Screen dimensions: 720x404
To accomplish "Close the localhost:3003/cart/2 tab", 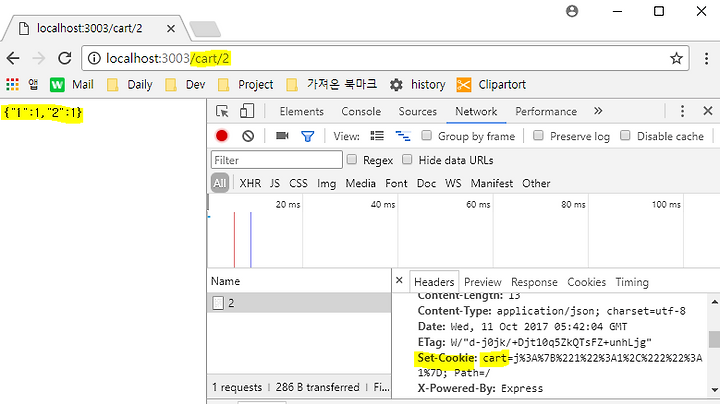I will click(171, 28).
